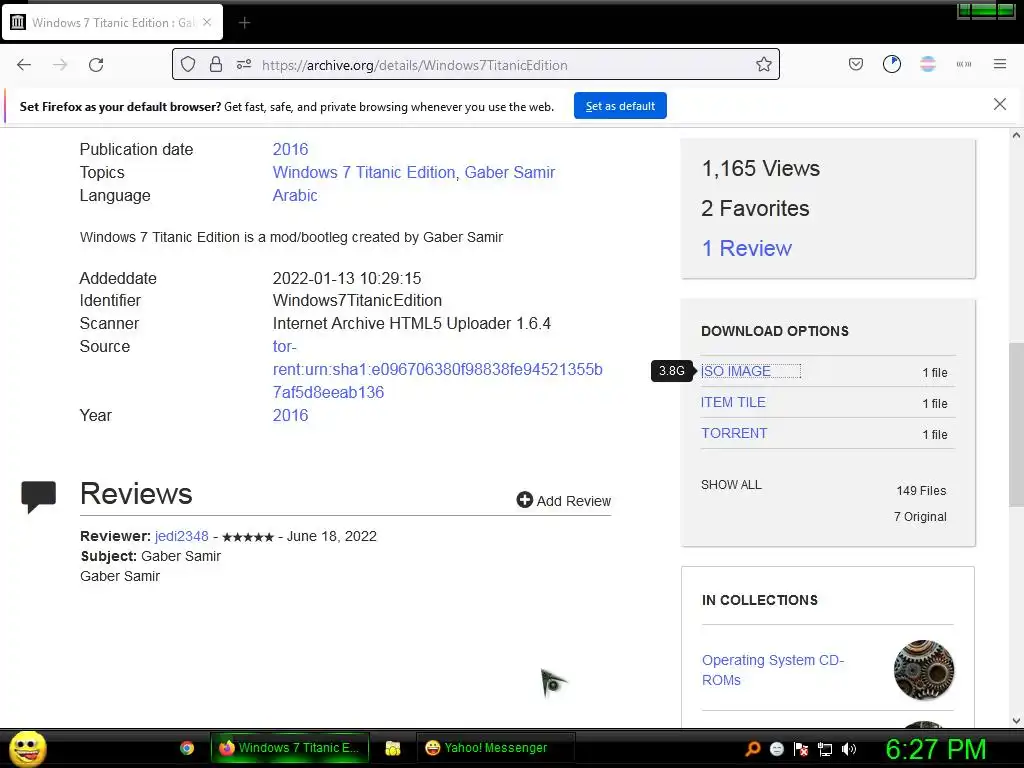Launch Chrome from the taskbar
The width and height of the screenshot is (1024, 768).
tap(187, 748)
